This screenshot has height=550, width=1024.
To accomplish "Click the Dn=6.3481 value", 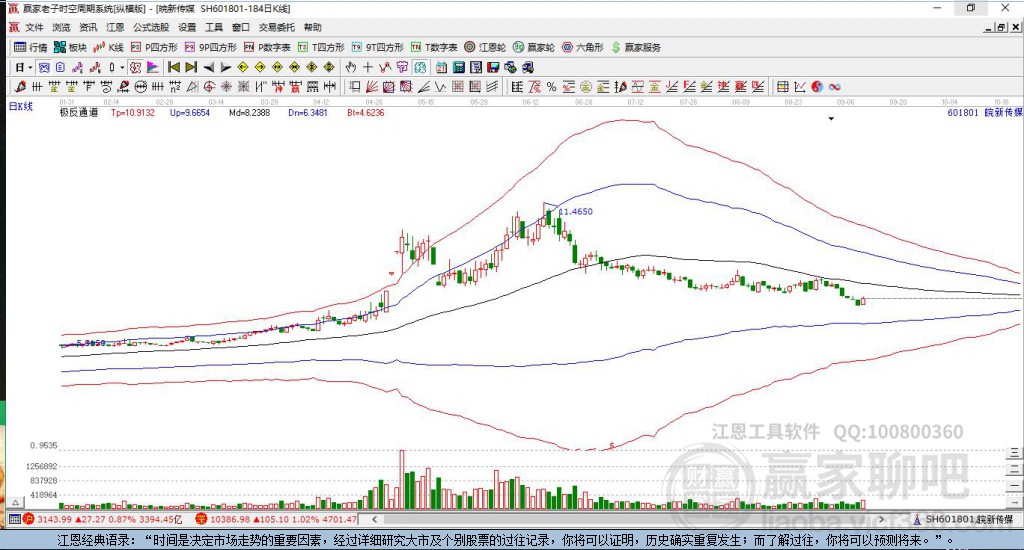I will tap(308, 112).
